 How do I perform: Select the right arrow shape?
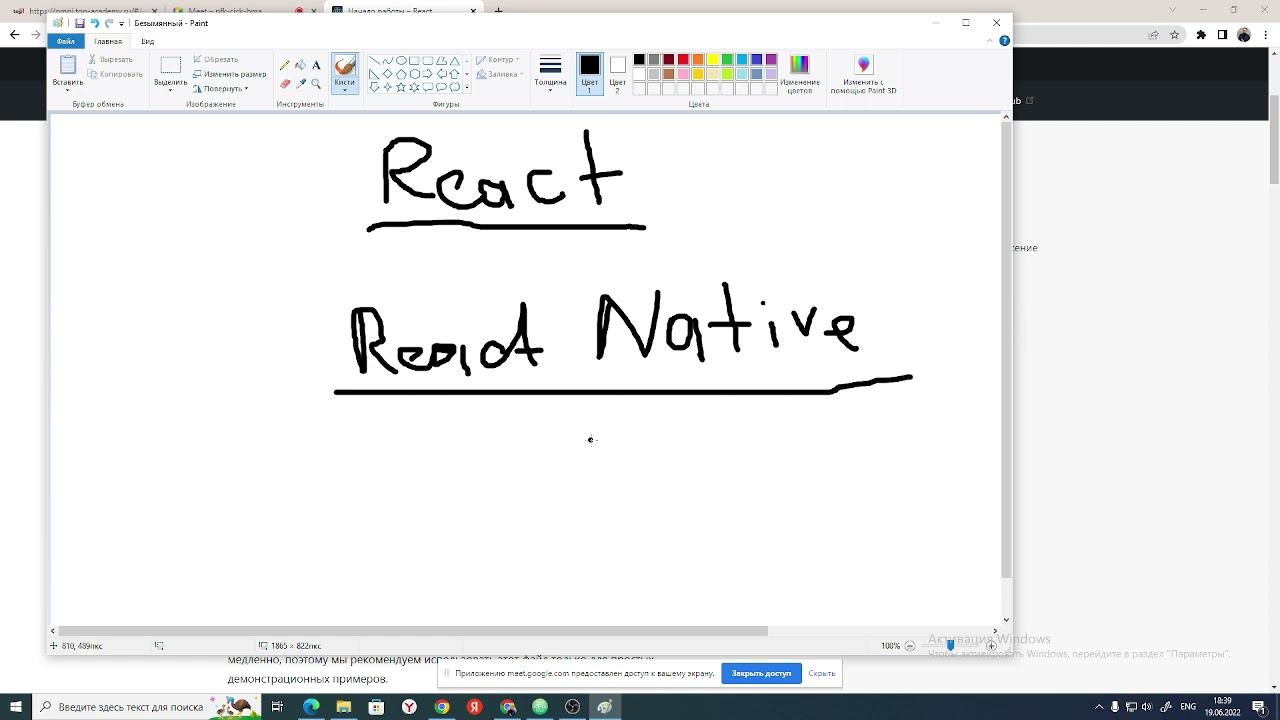point(428,74)
